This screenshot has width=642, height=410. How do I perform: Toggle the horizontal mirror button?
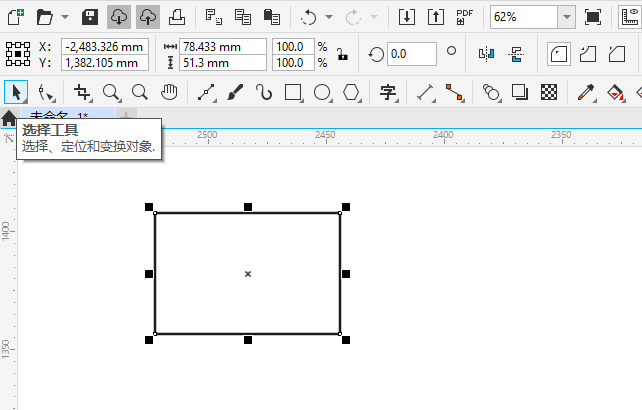click(x=486, y=54)
